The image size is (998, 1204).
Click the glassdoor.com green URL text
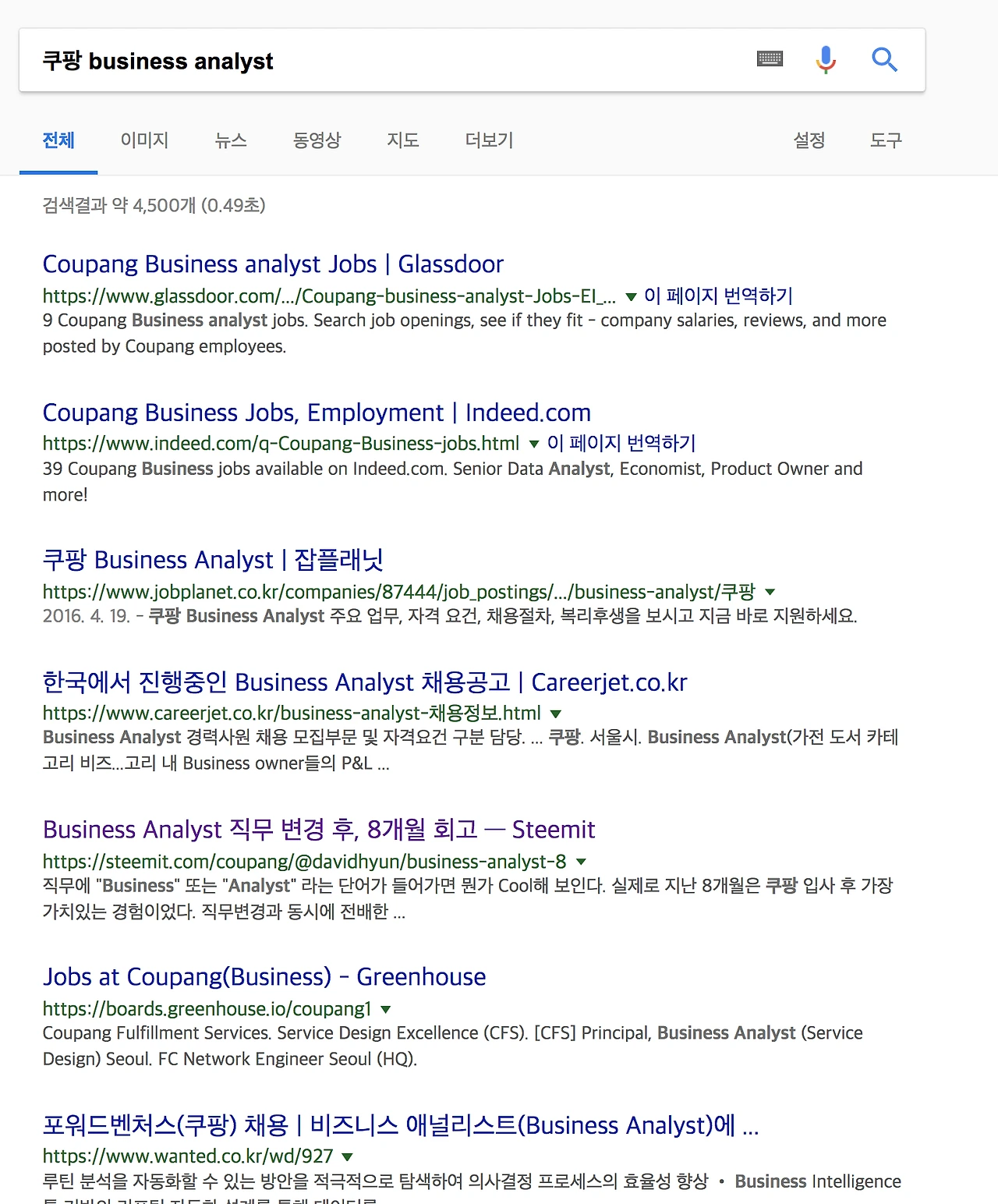coord(329,296)
